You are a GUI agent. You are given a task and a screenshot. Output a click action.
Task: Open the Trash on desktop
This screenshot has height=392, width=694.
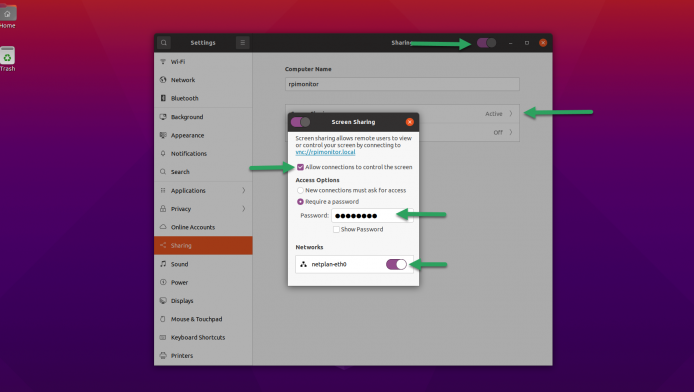pos(8,58)
